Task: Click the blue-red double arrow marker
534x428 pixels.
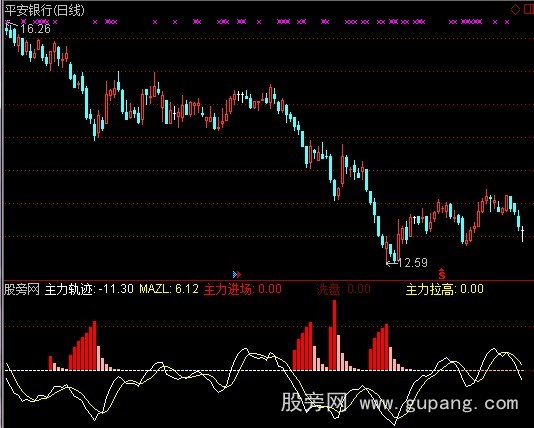Action: pos(237,274)
